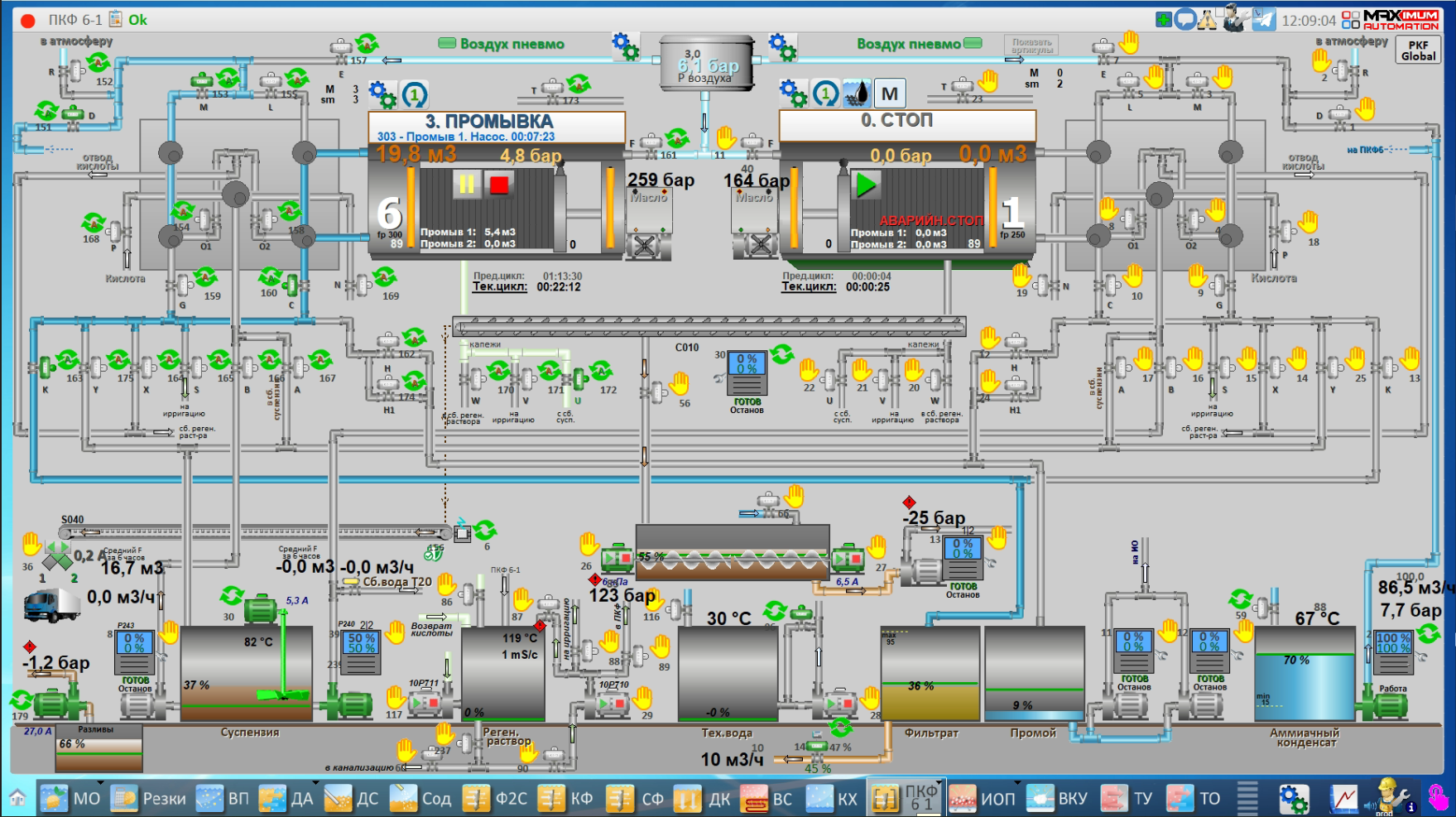Pause filter press 6 wash cycle

[467, 184]
